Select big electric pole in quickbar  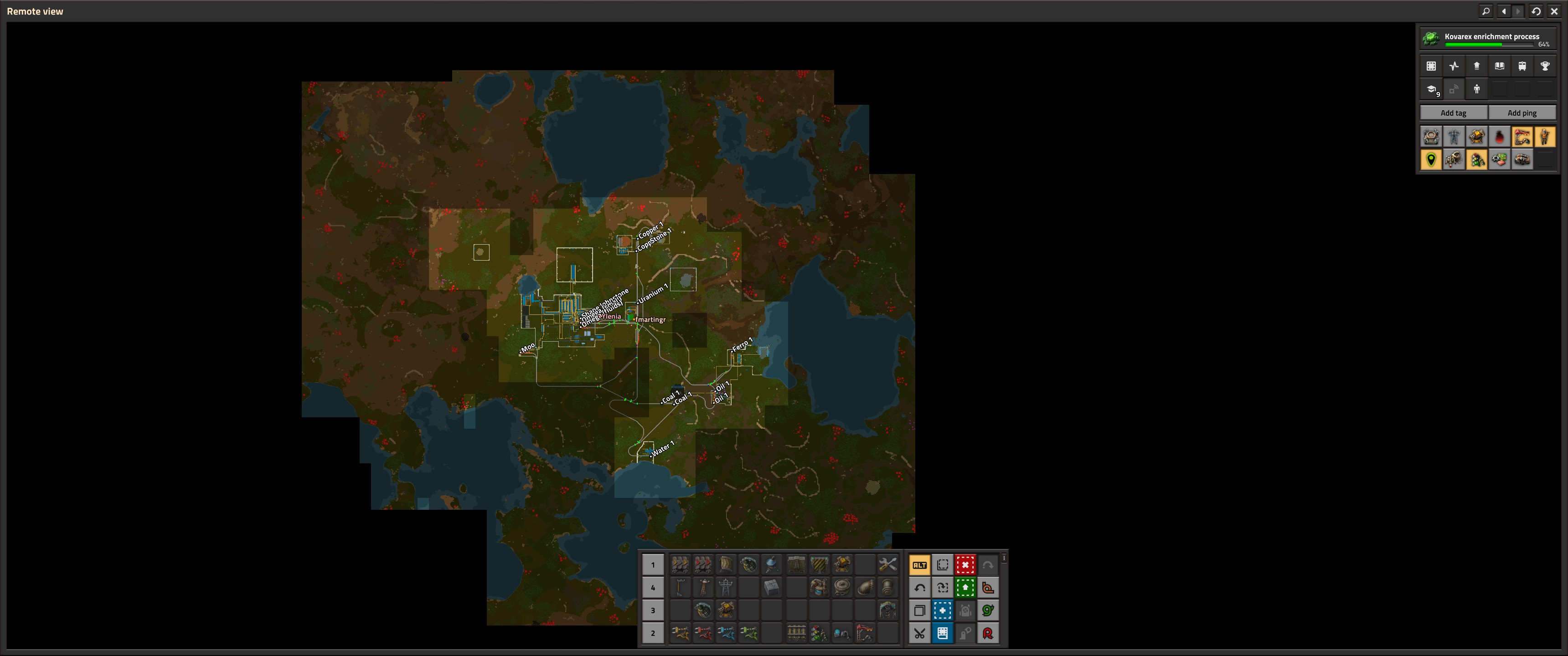click(x=726, y=588)
